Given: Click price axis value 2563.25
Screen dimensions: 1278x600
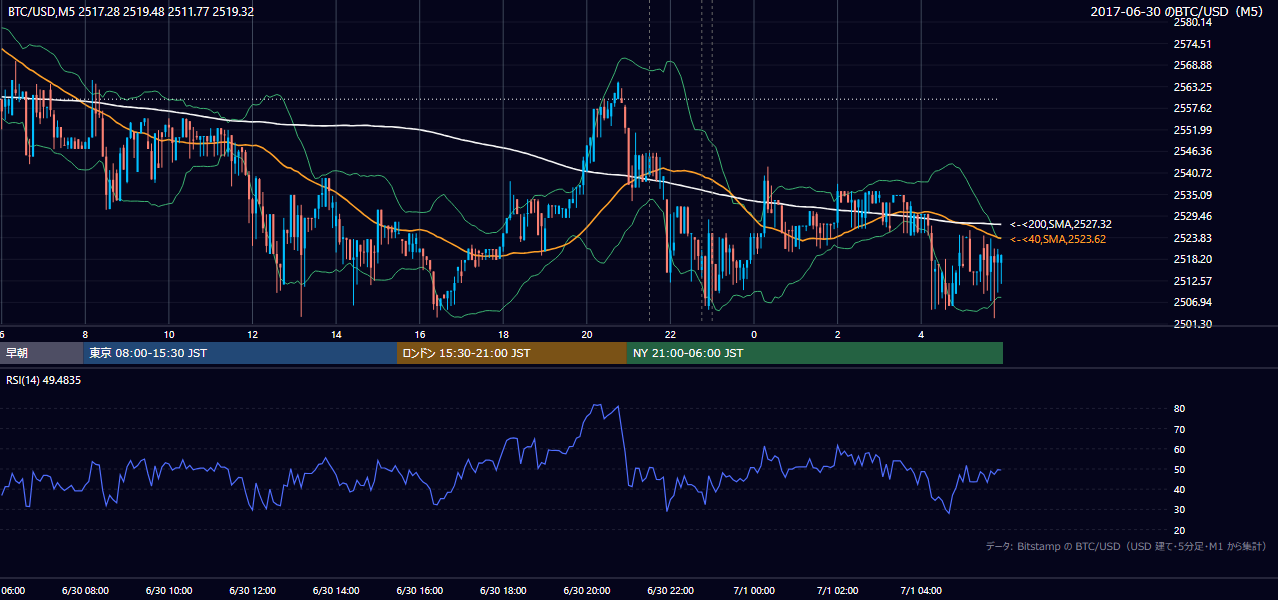Looking at the screenshot, I should pyautogui.click(x=1192, y=87).
